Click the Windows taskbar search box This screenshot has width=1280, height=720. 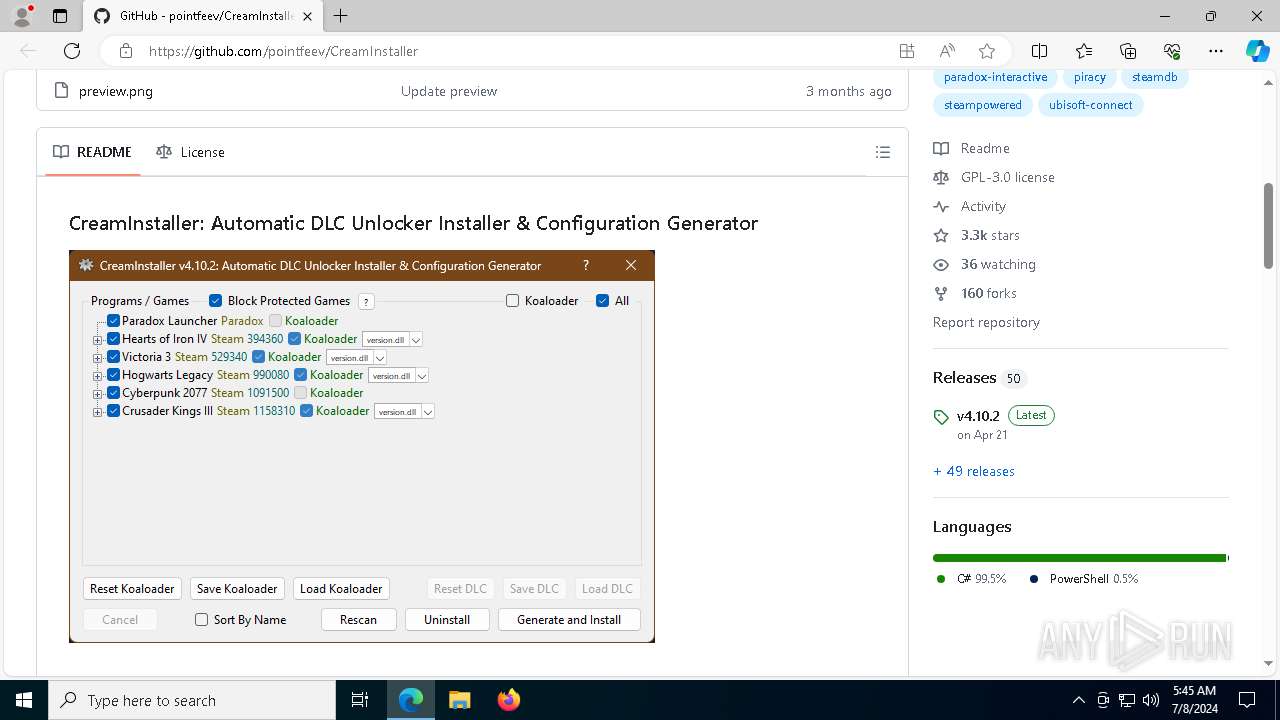192,700
